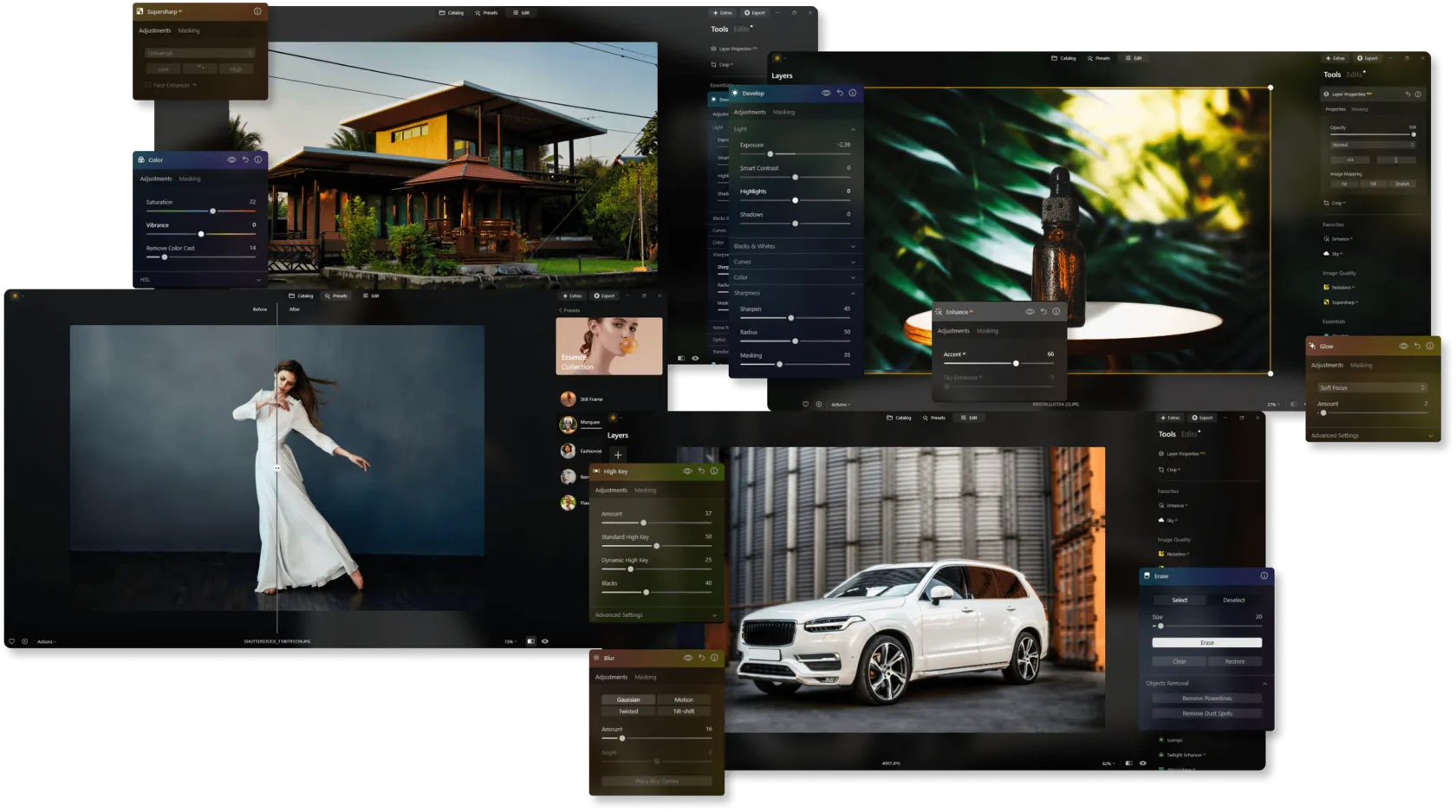Toggle the Glow effect visibility eye
This screenshot has width=1456, height=812.
[x=1403, y=346]
